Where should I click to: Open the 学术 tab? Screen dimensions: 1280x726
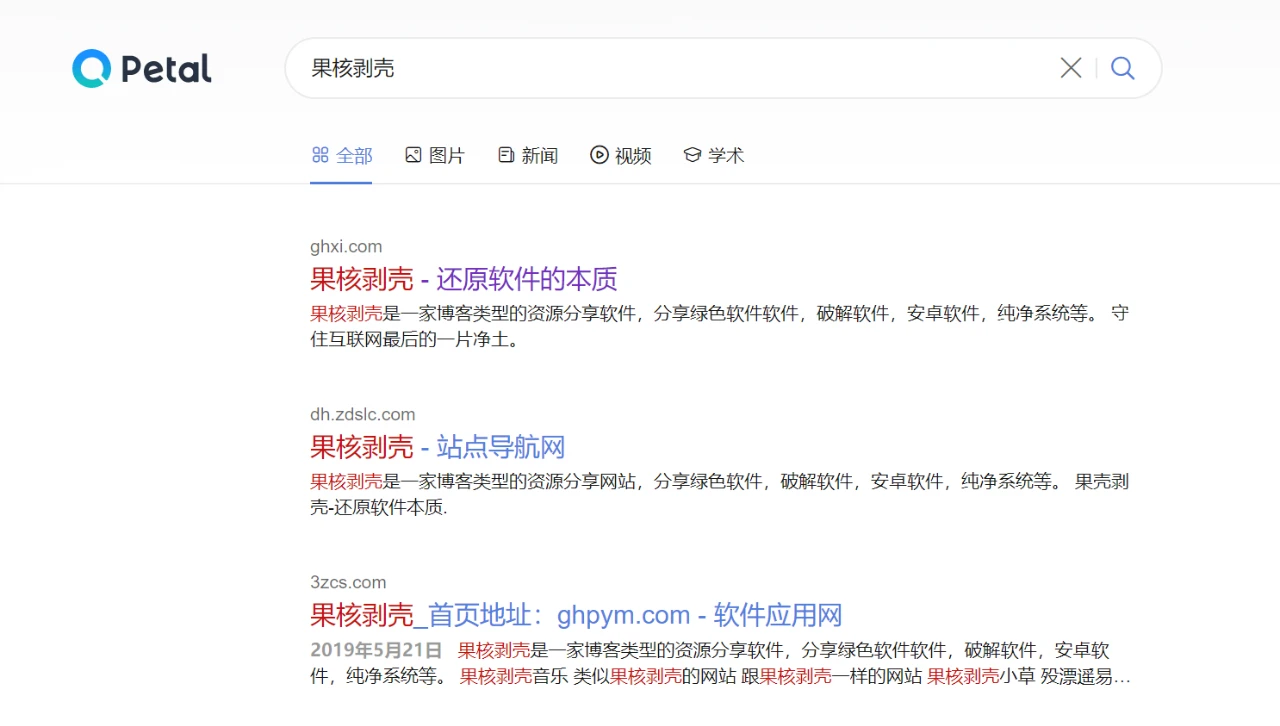tap(714, 155)
